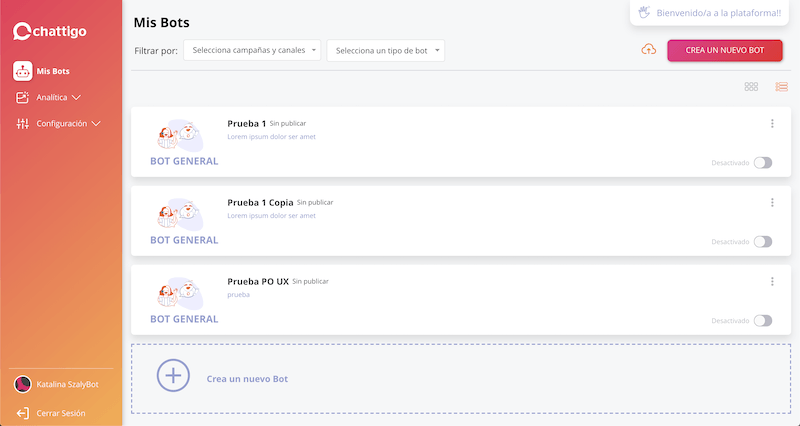Turn on the Prueba PO UX toggle
800x426 pixels.
(763, 321)
